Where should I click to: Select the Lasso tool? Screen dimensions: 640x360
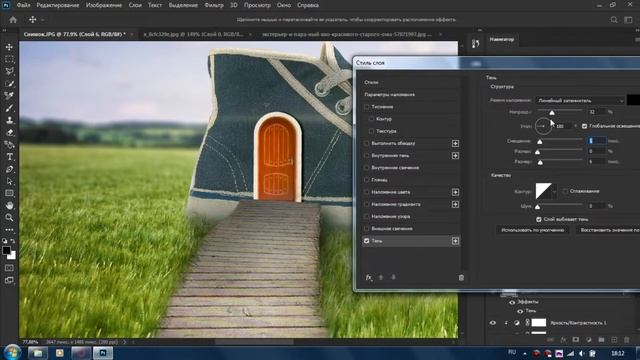pos(9,71)
